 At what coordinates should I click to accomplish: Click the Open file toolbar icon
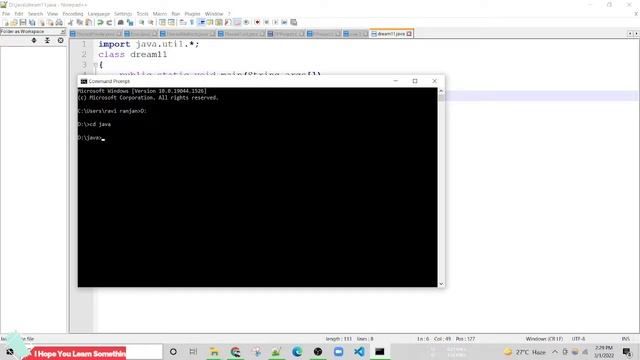pos(14,22)
